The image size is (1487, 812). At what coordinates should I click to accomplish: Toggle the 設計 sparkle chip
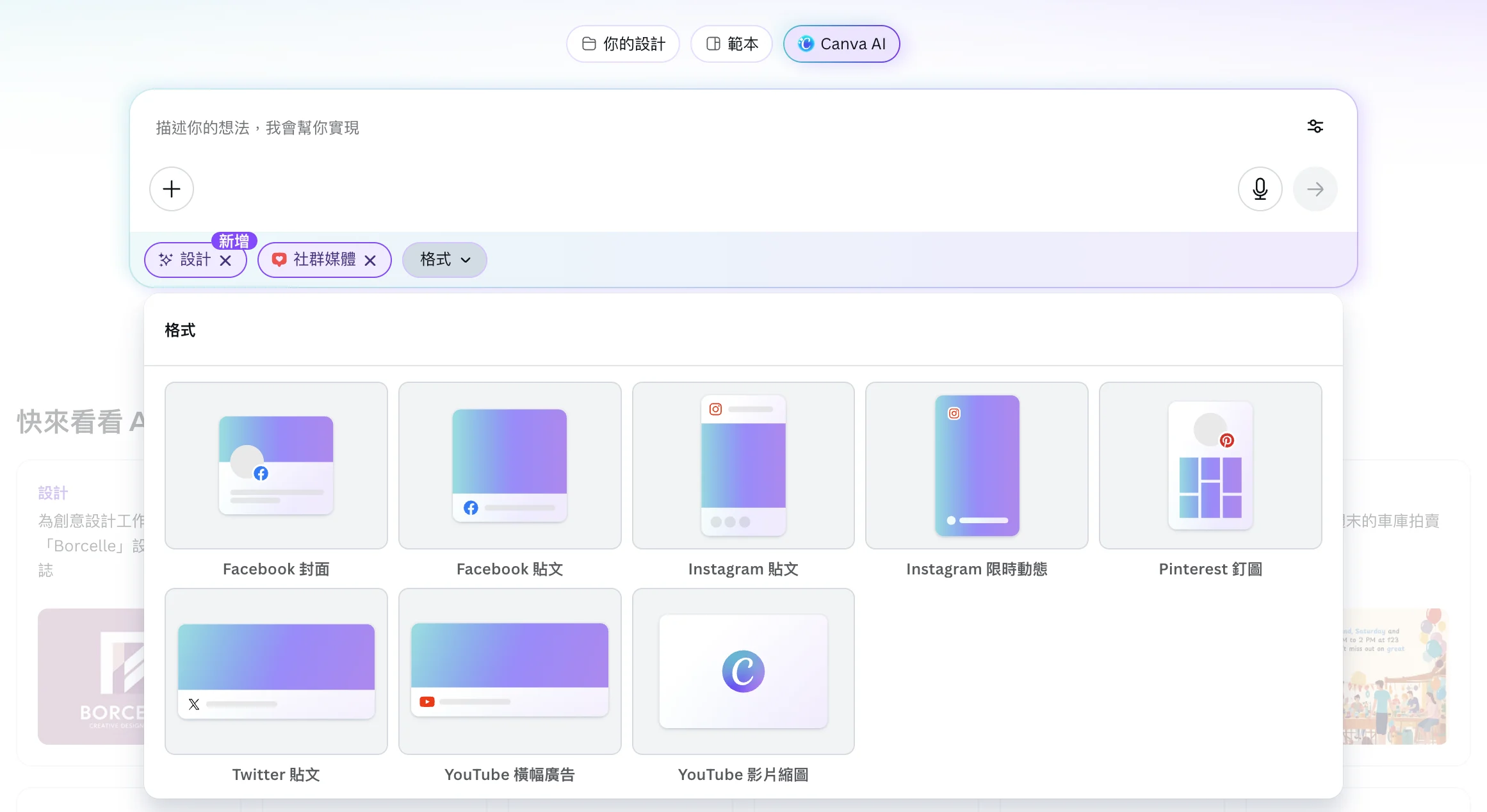point(186,259)
